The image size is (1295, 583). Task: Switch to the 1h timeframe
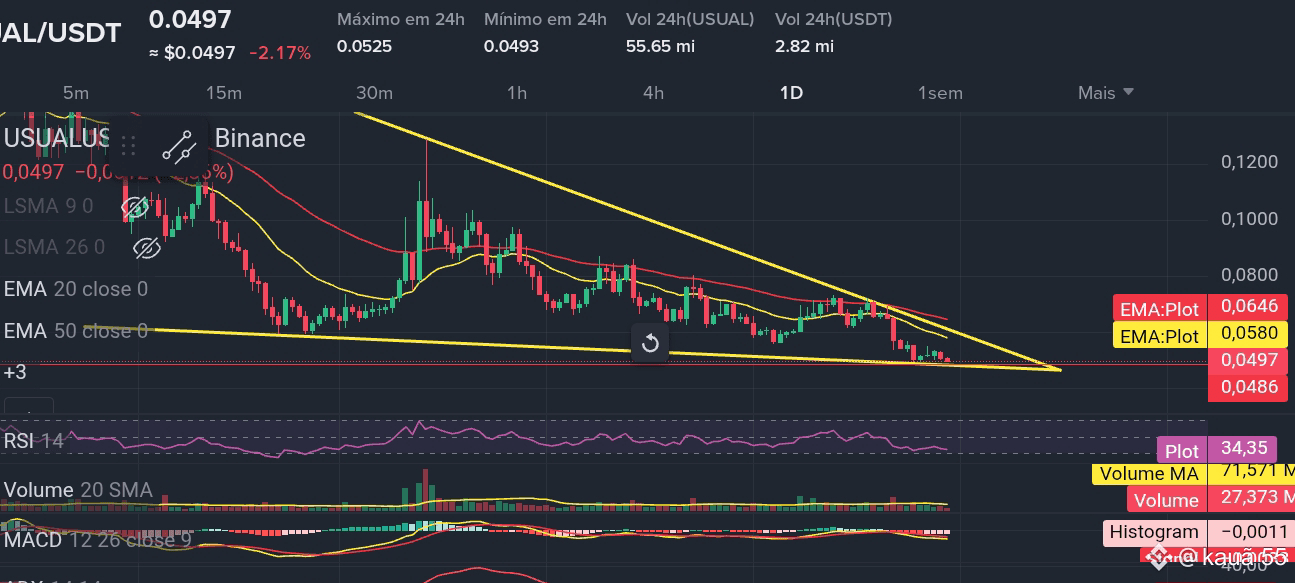coord(516,93)
